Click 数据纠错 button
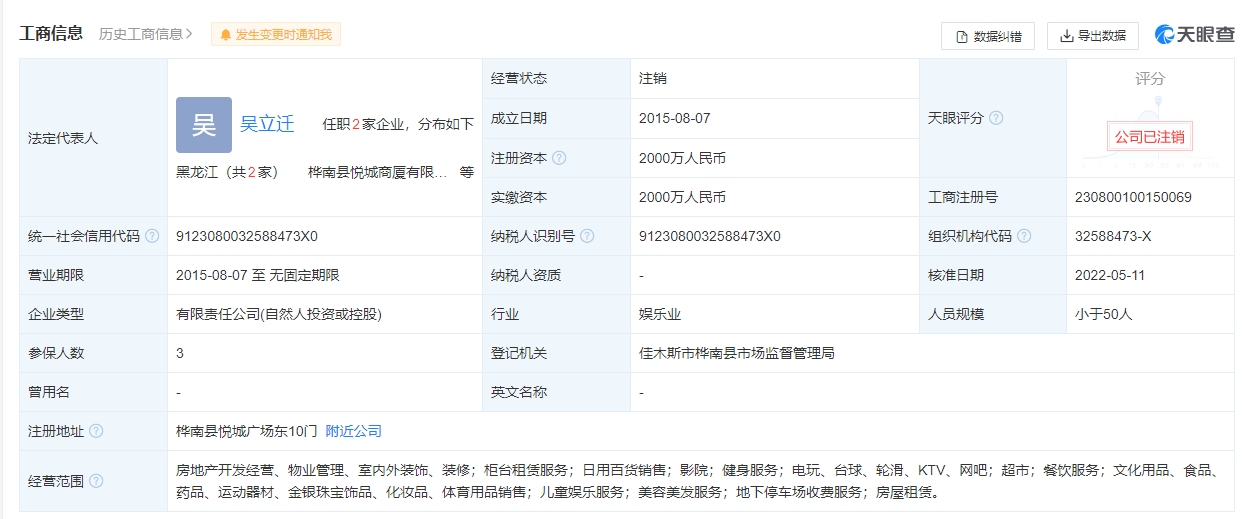 [988, 36]
